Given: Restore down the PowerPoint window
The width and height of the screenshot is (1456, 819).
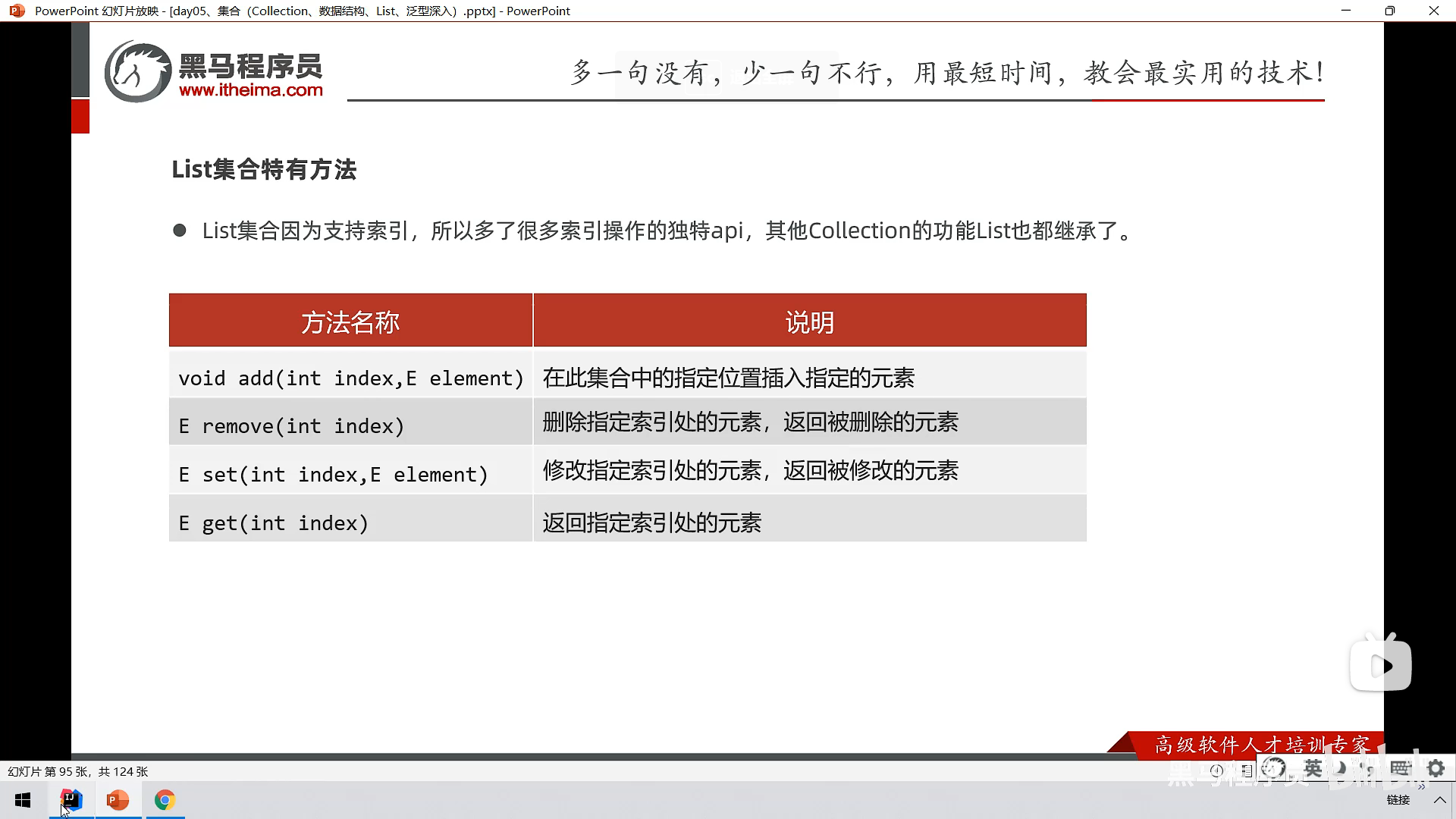Looking at the screenshot, I should [x=1389, y=11].
